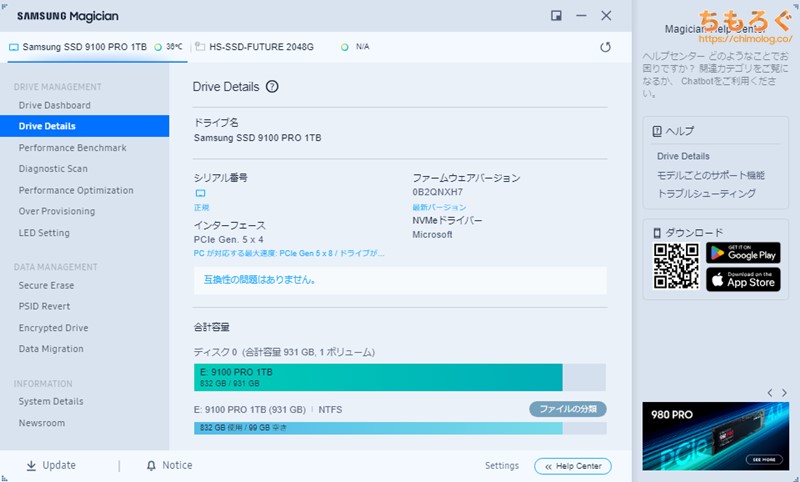800x482 pixels.
Task: Toggle the compact window mode icon
Action: click(556, 15)
